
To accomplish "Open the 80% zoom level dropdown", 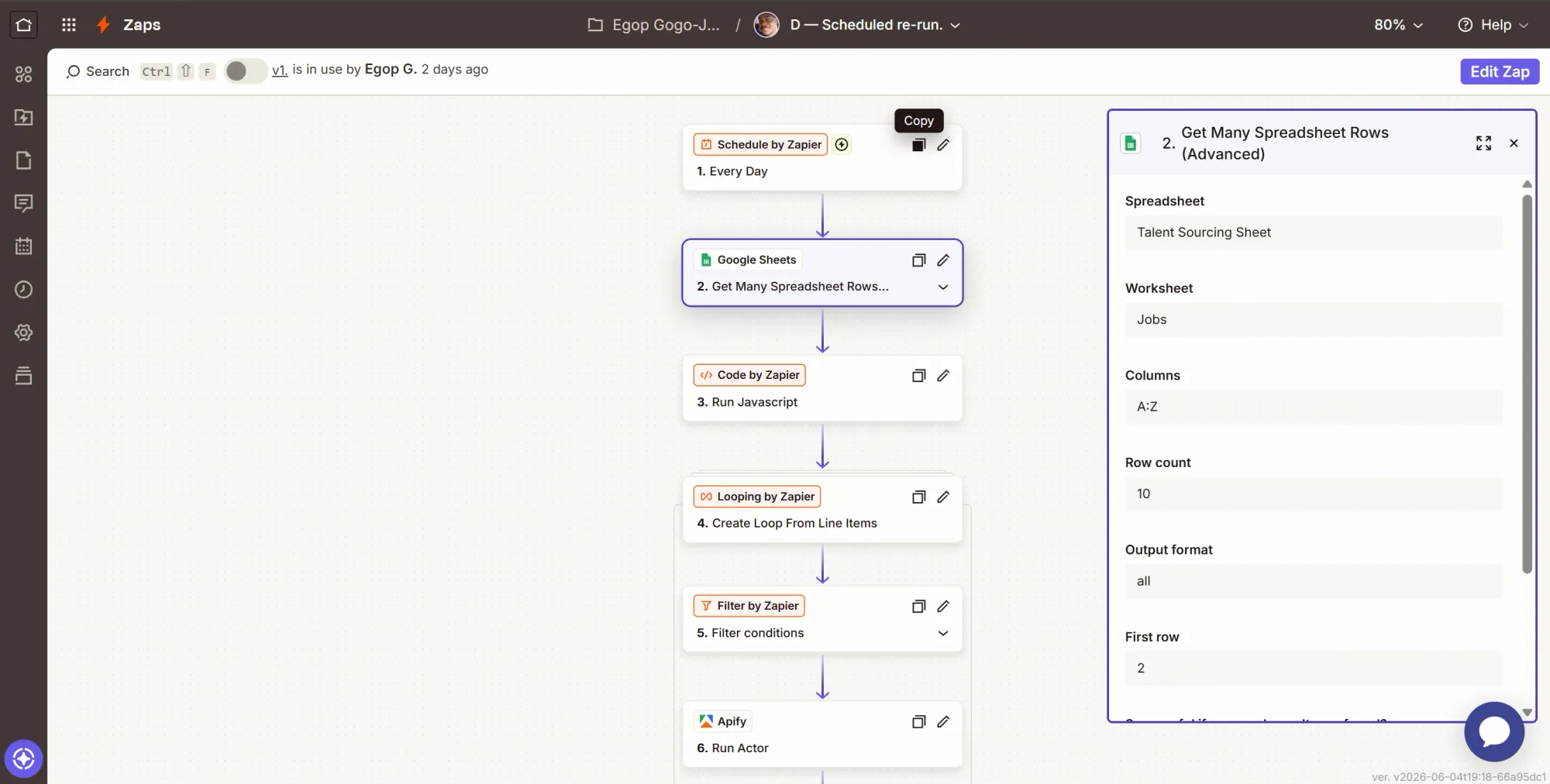I will coord(1398,25).
